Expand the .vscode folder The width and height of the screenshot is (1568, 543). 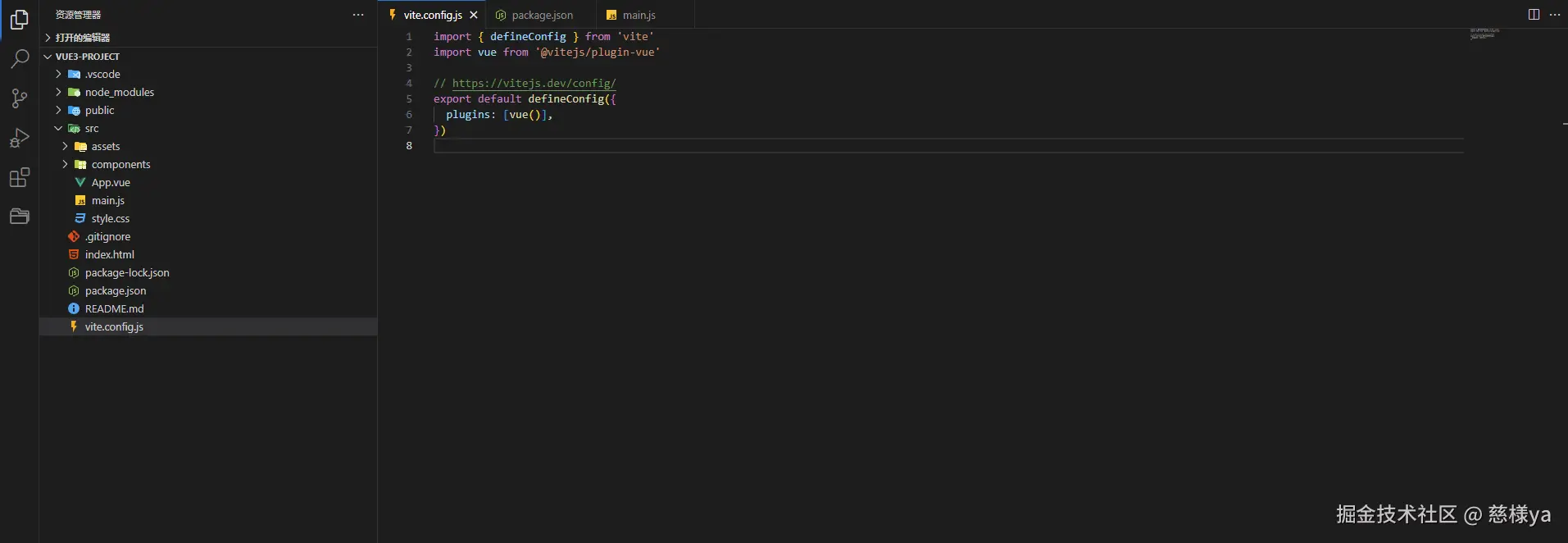58,74
